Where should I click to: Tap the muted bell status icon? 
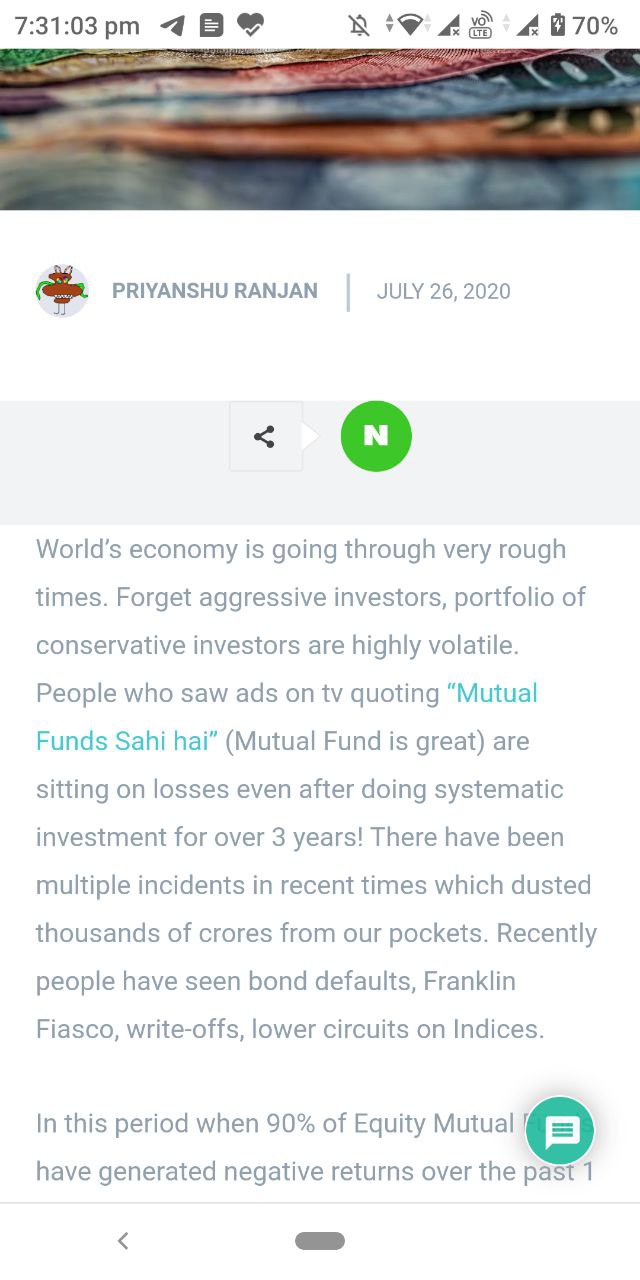coord(358,25)
